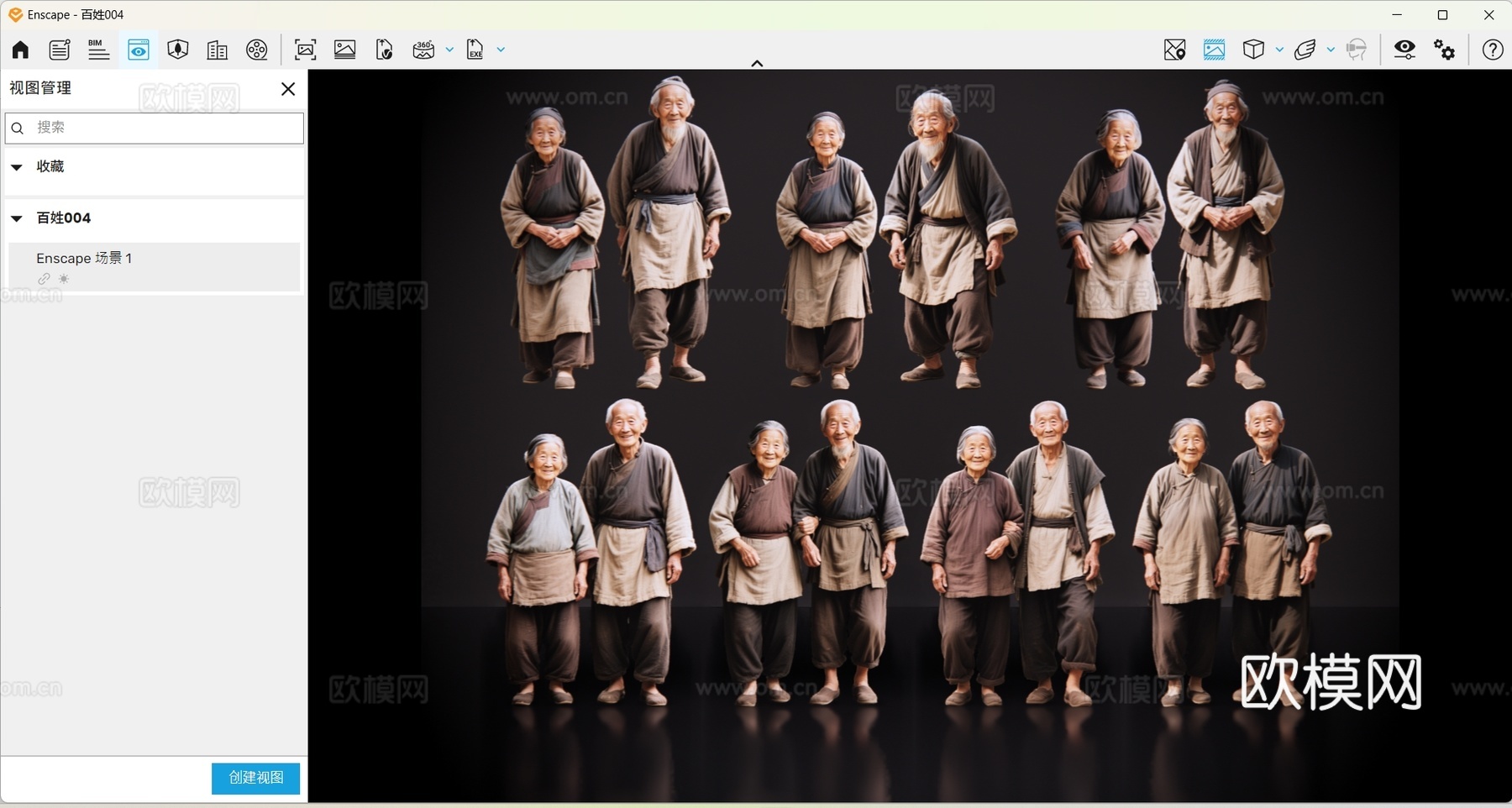
Task: Toggle the safe frame image icon
Action: 1214,50
